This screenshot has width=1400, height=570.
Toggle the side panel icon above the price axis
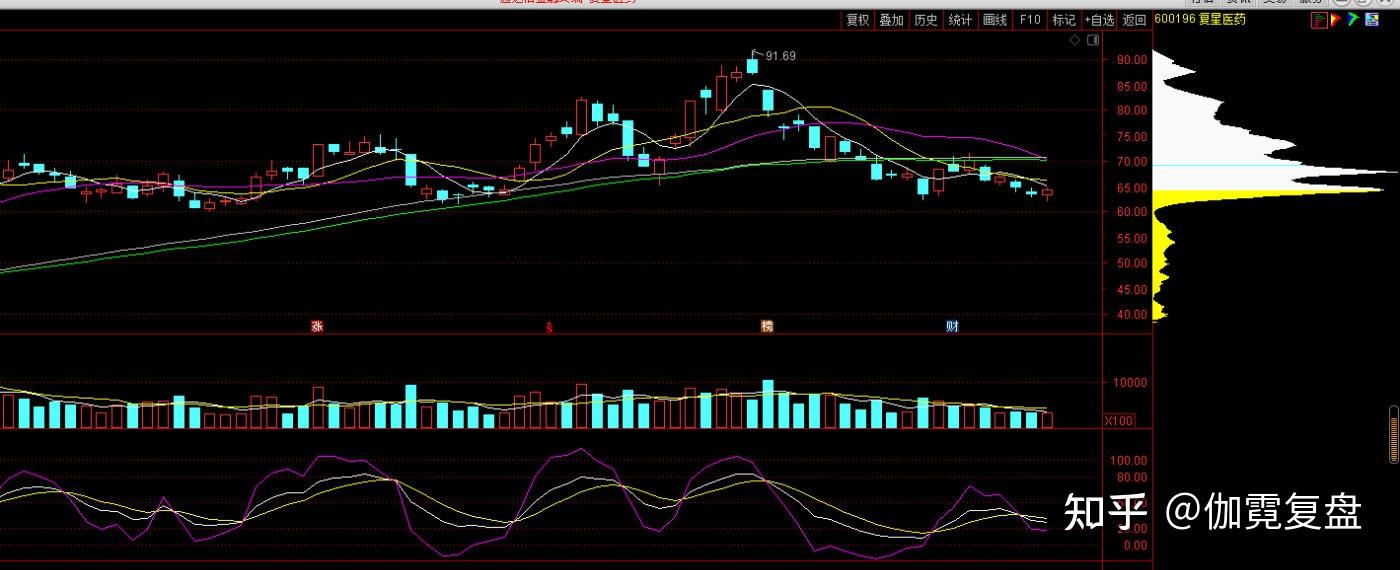point(1093,41)
